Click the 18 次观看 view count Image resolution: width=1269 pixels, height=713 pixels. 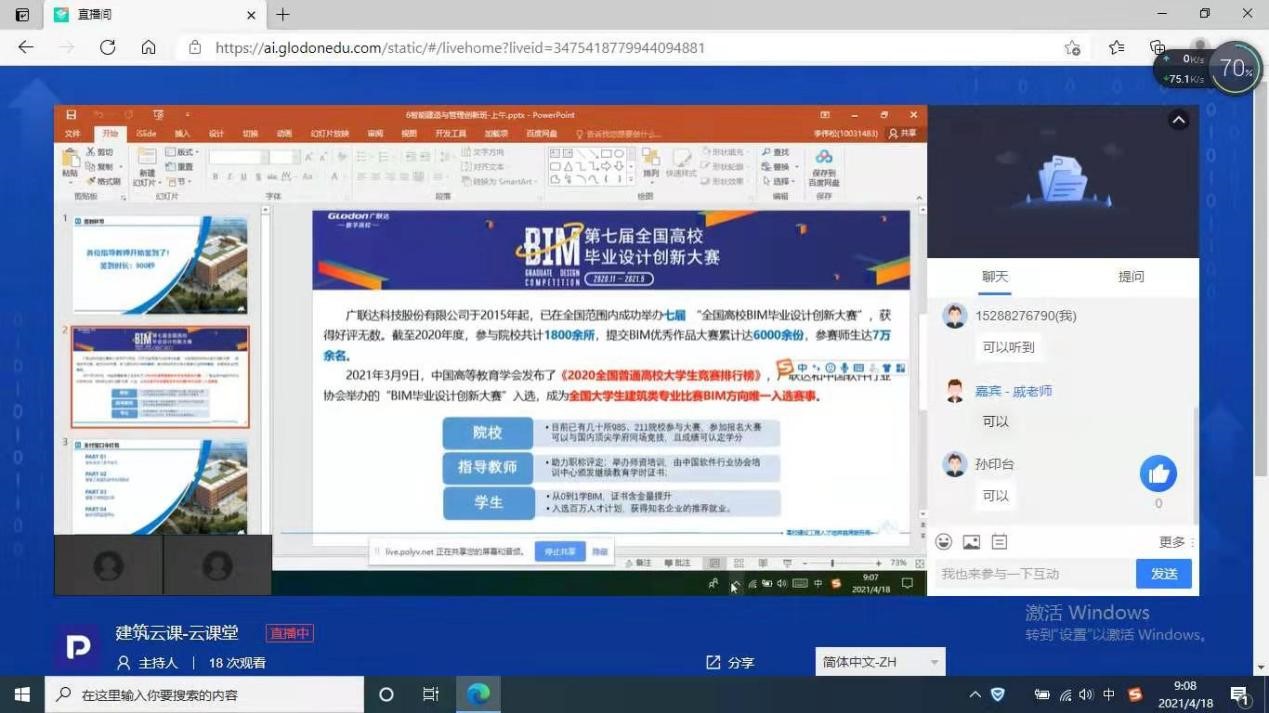point(237,662)
